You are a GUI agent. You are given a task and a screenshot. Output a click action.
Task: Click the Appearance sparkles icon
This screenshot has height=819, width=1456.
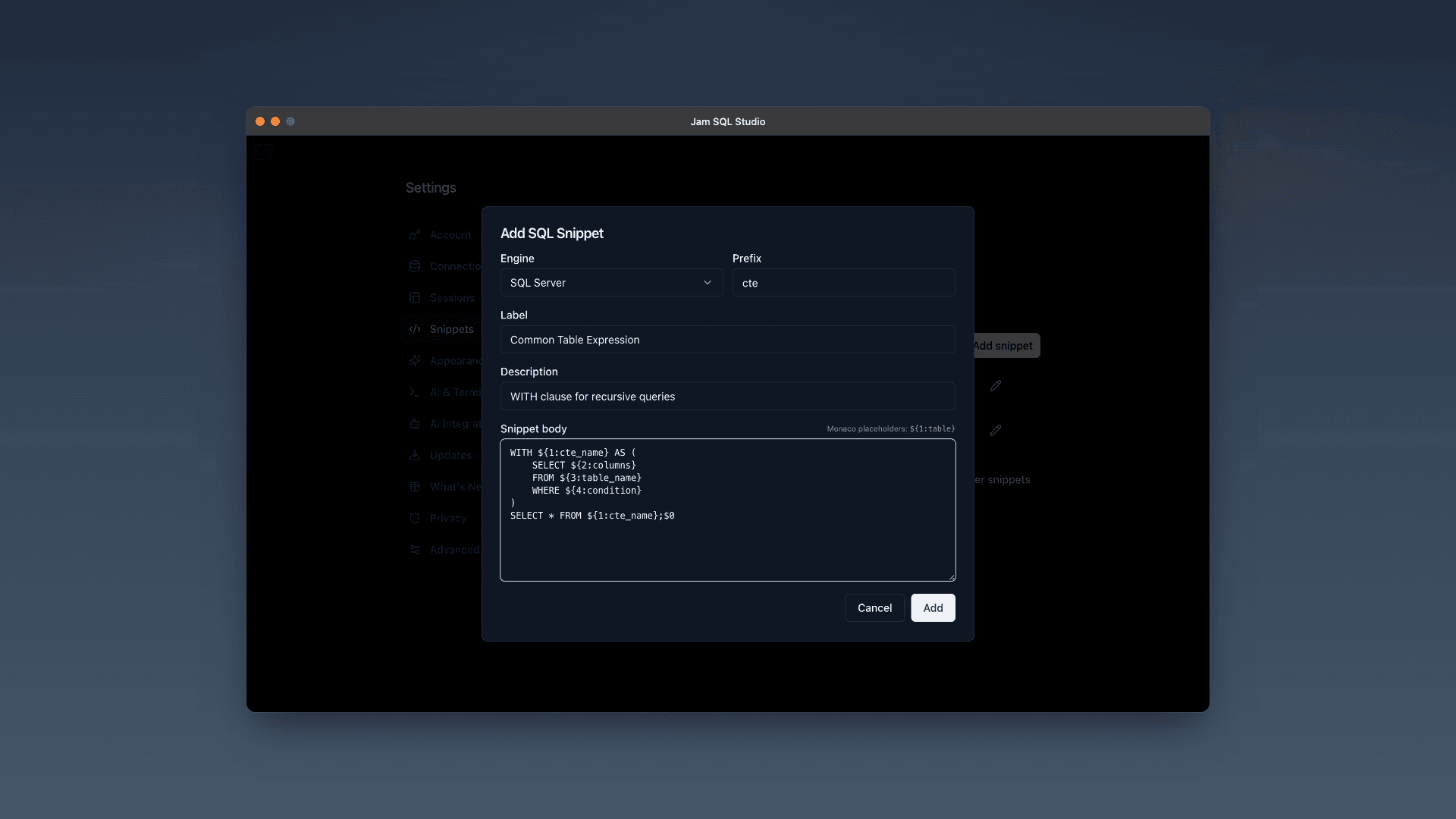[x=415, y=360]
